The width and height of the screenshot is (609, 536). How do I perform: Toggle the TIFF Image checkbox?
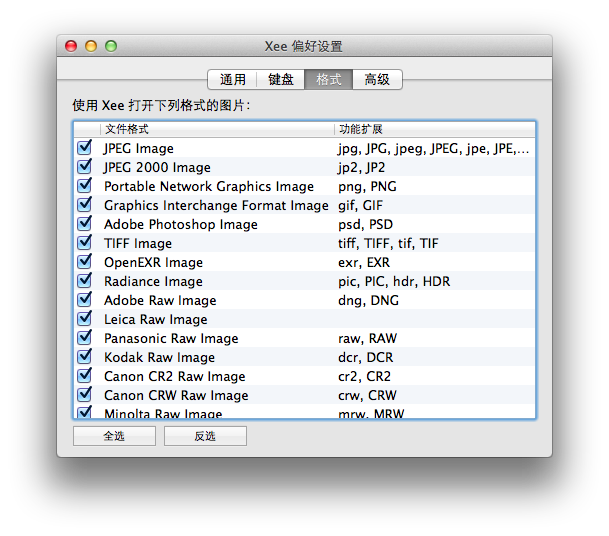(x=84, y=243)
